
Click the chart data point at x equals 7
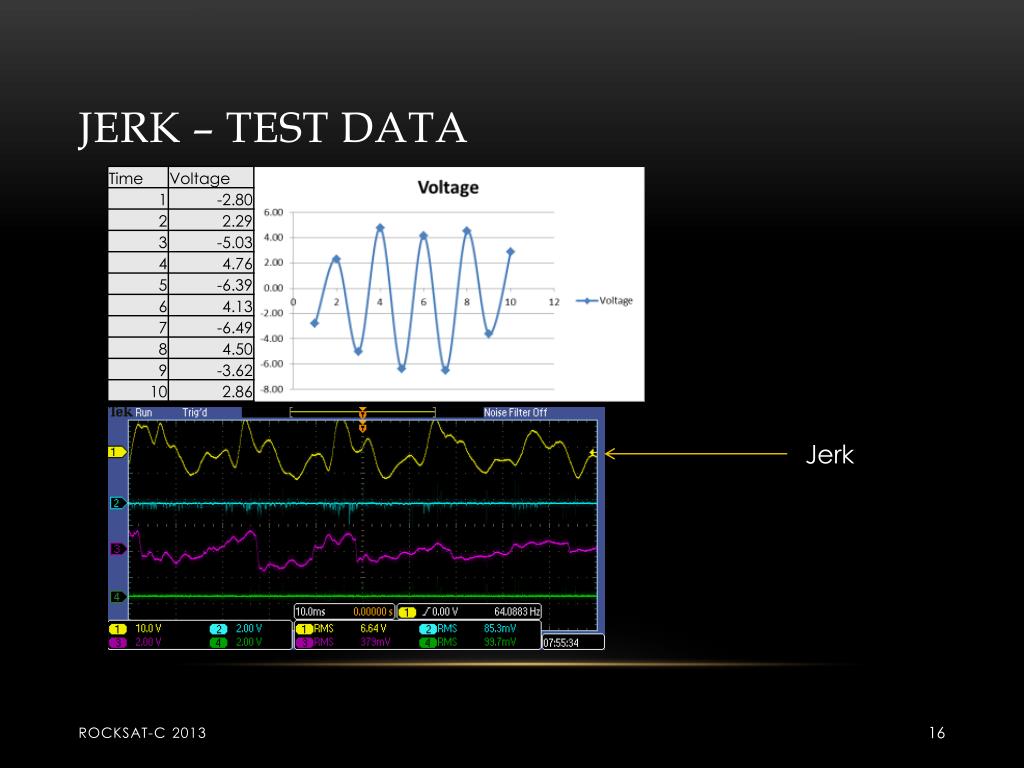point(445,370)
